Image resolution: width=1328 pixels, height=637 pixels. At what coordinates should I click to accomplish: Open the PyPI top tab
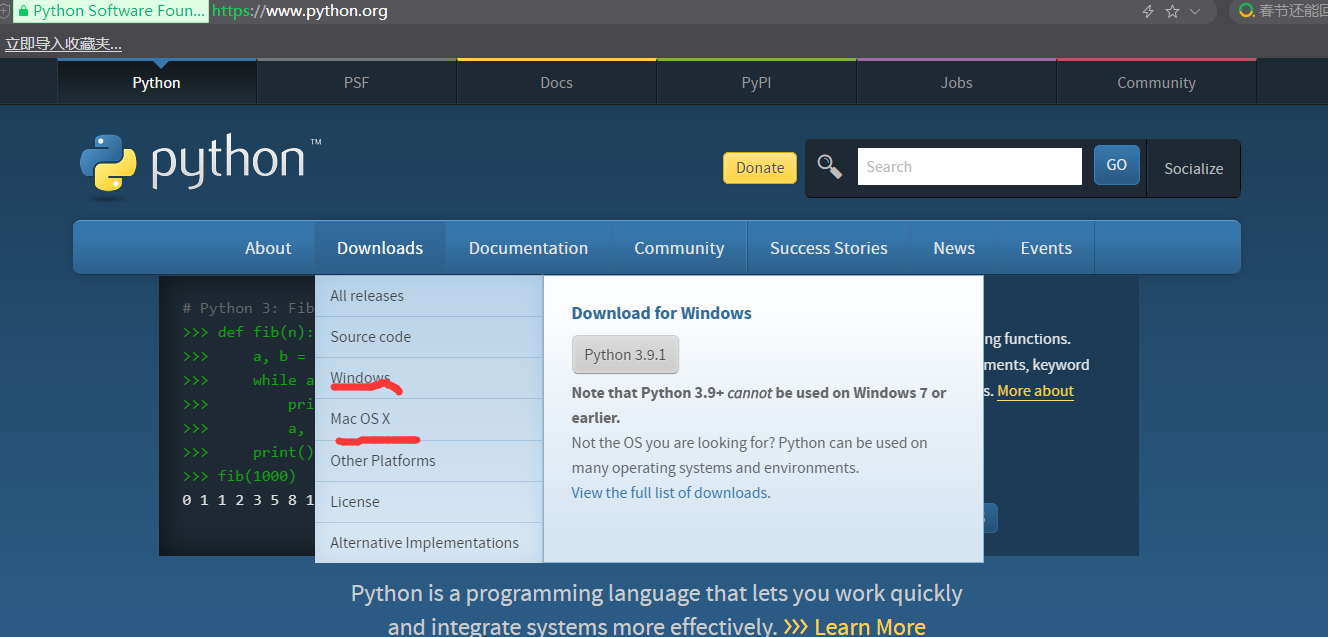(x=757, y=82)
